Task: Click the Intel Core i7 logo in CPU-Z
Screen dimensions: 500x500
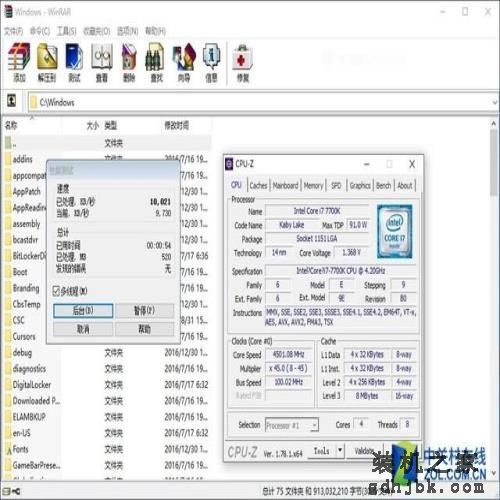Action: [394, 231]
